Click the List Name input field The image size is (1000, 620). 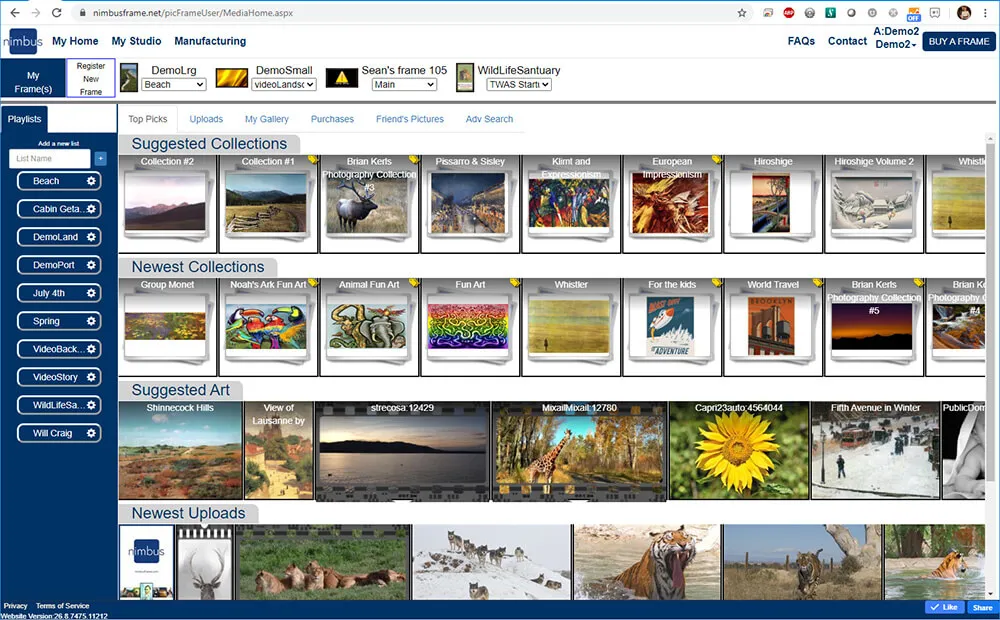point(50,158)
